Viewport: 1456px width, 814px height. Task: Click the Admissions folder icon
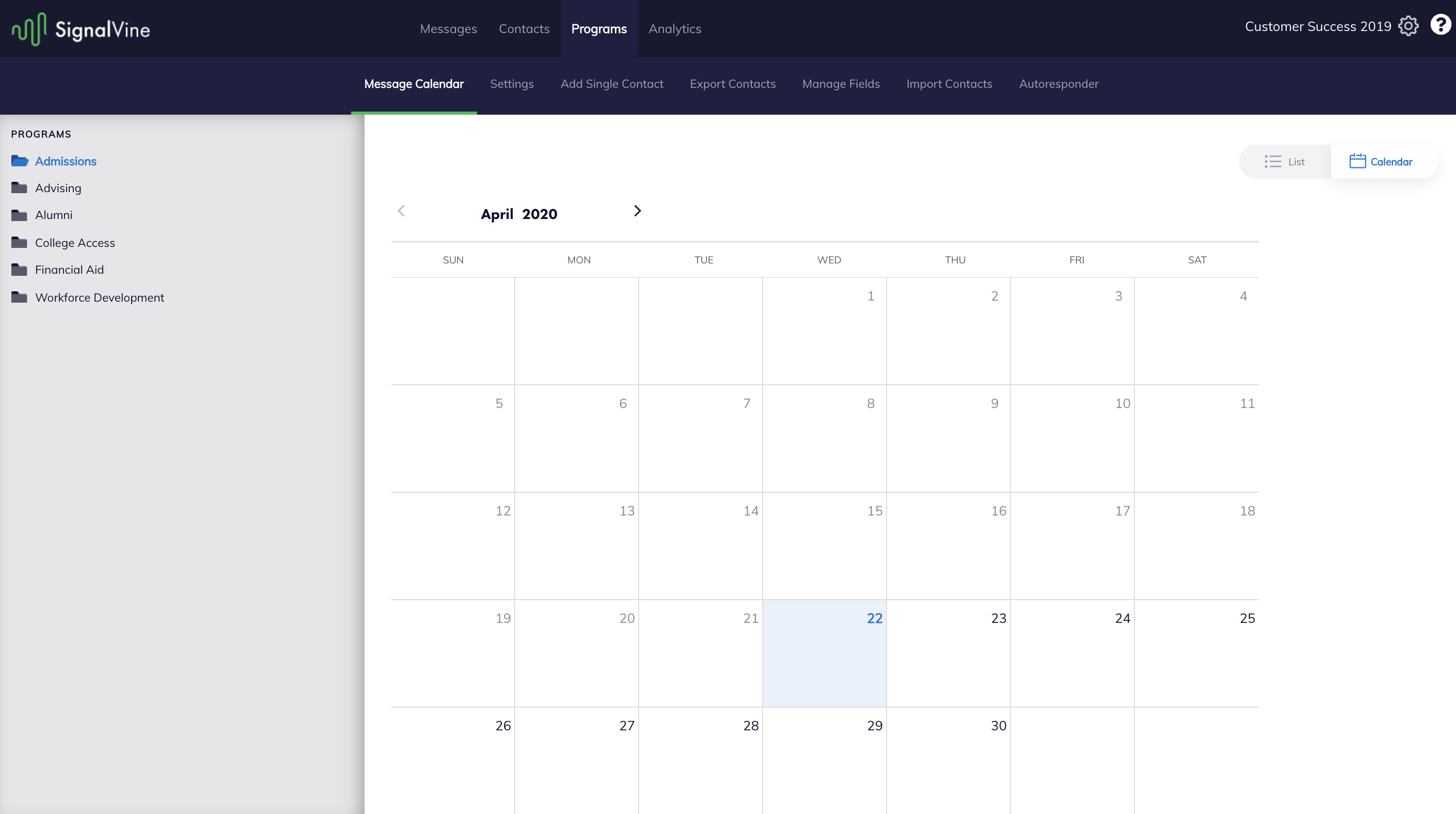pos(20,161)
